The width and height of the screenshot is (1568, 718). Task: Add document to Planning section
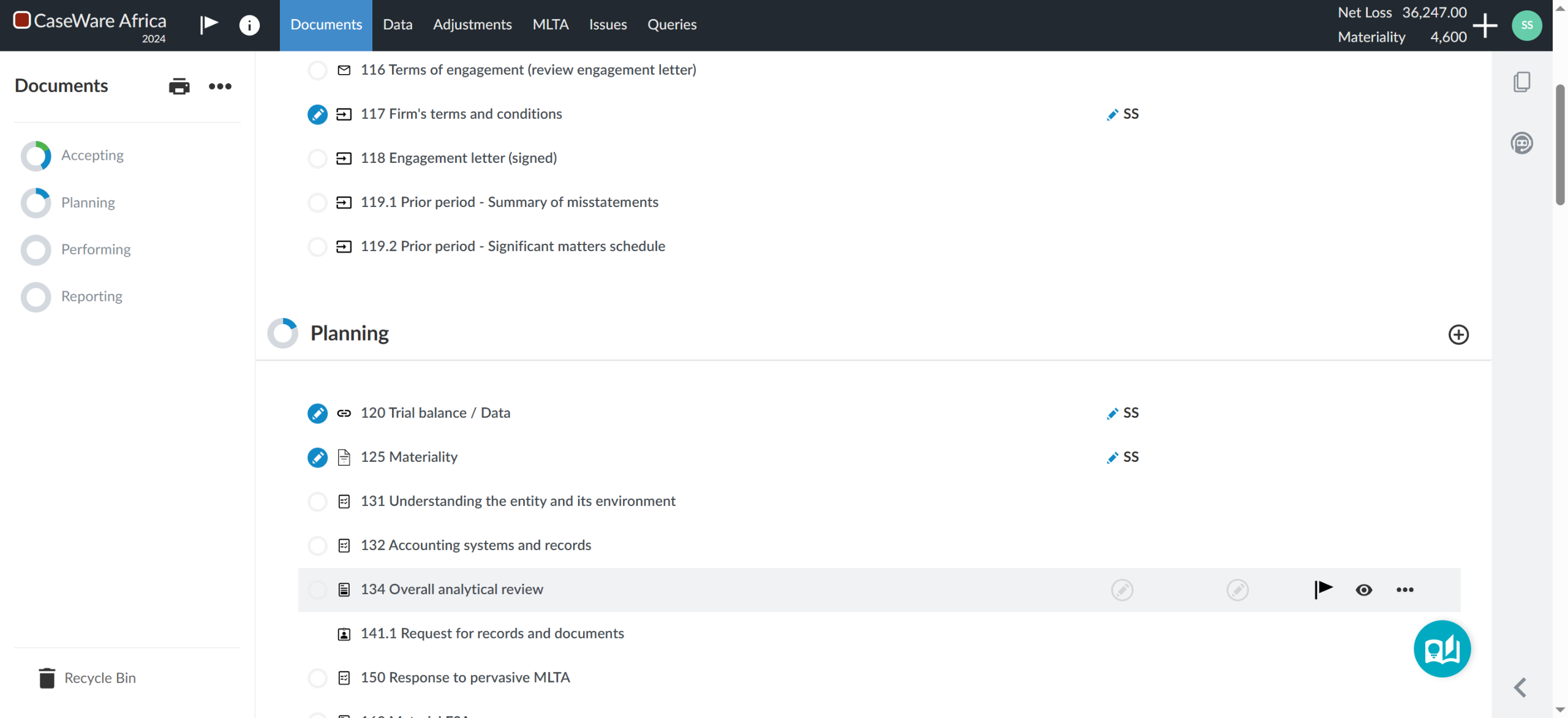[1458, 334]
